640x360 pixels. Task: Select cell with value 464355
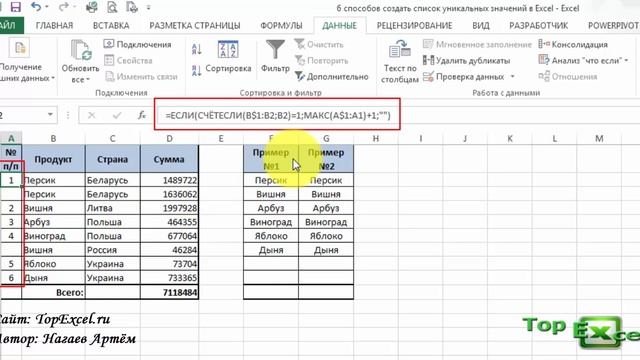169,222
